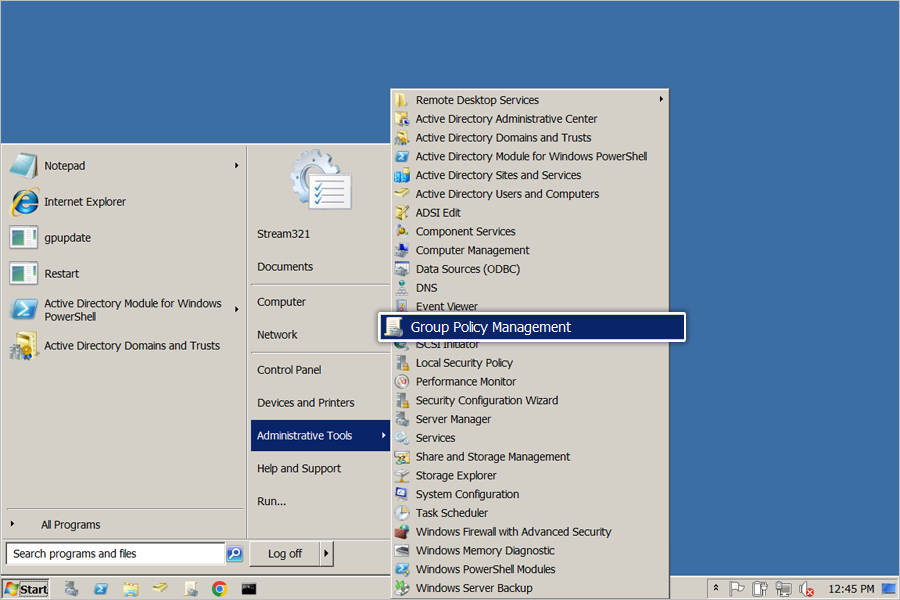This screenshot has width=900, height=600.
Task: Click the Task Scheduler clock icon
Action: pos(402,513)
